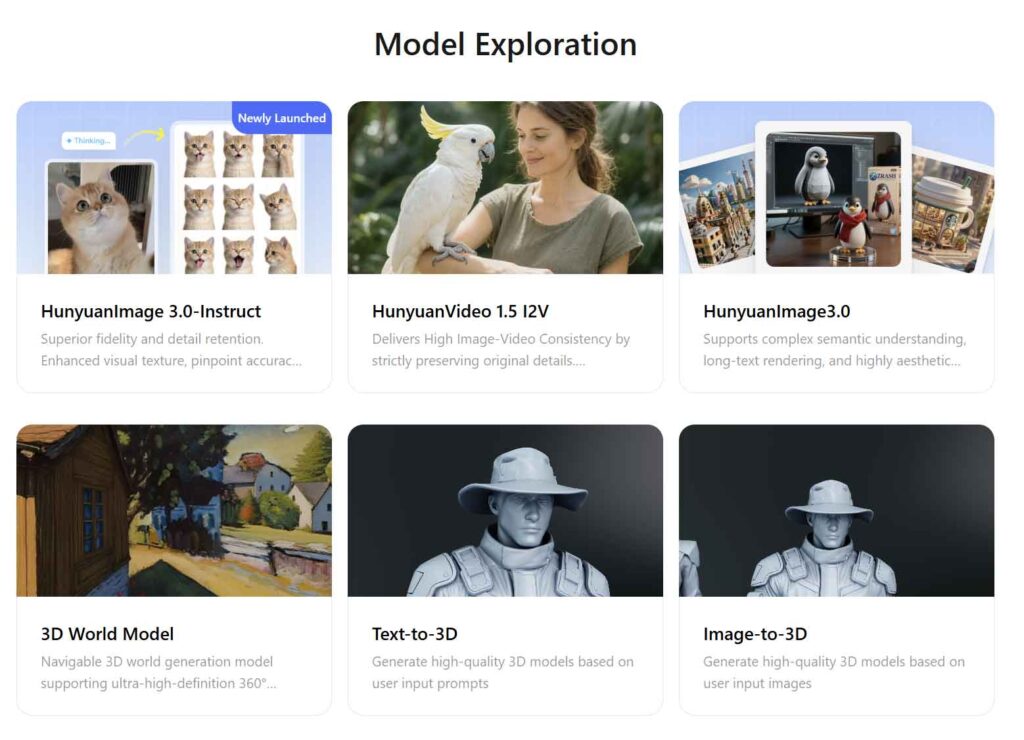Click the Model Exploration heading
Screen dimensions: 1024x740
[x=505, y=44]
